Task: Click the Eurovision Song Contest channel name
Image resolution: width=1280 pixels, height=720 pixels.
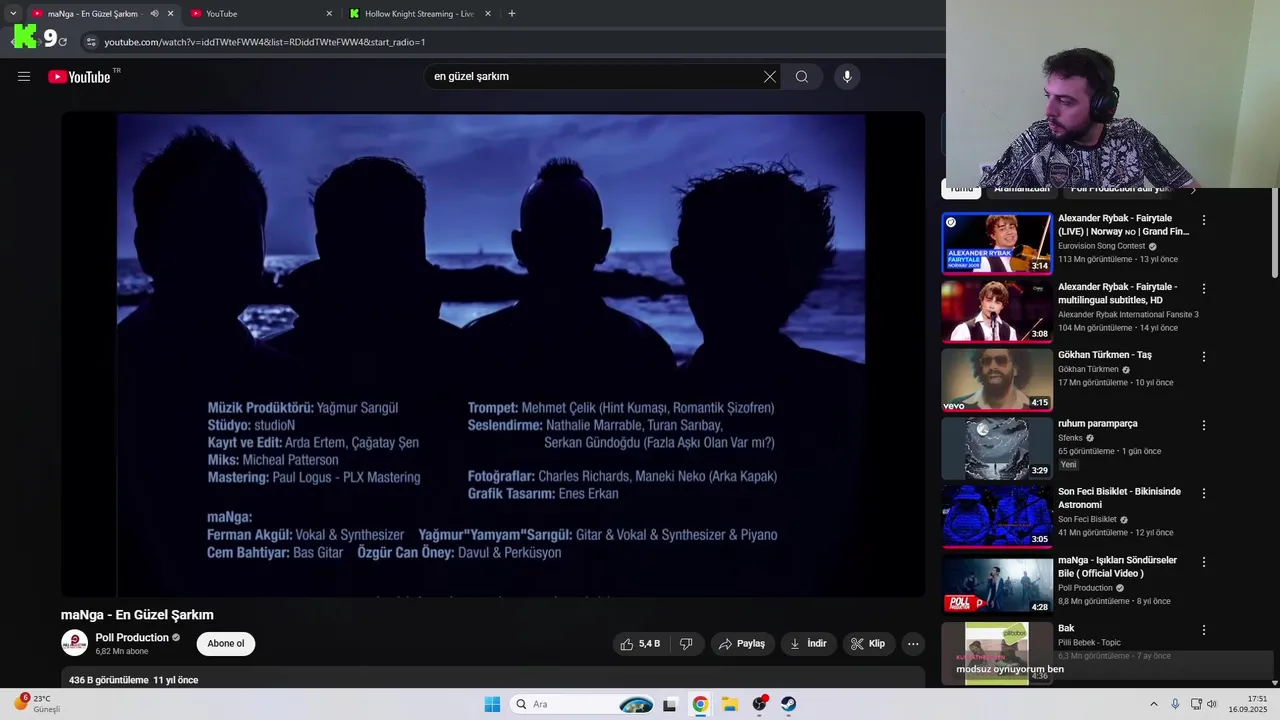Action: (x=1102, y=246)
